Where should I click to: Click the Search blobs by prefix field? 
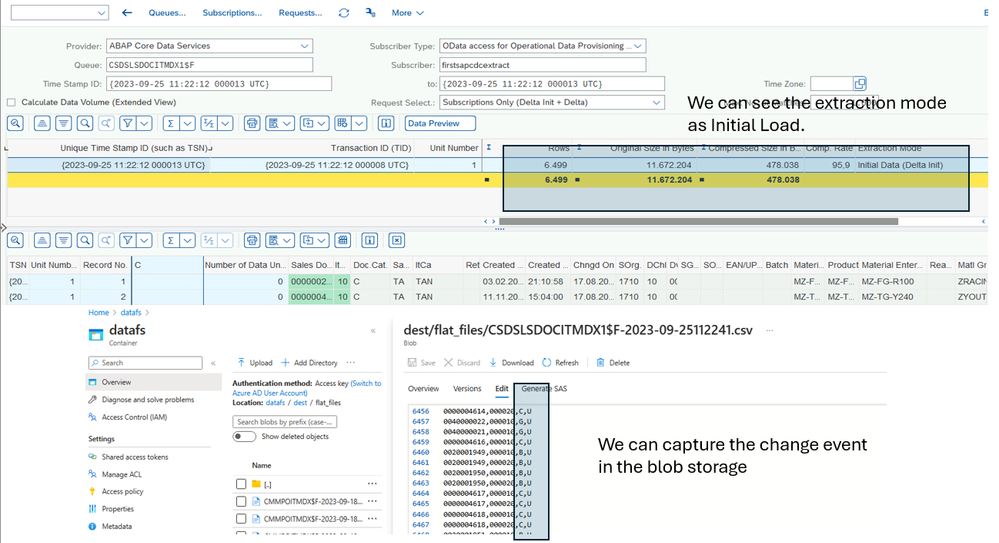point(285,422)
